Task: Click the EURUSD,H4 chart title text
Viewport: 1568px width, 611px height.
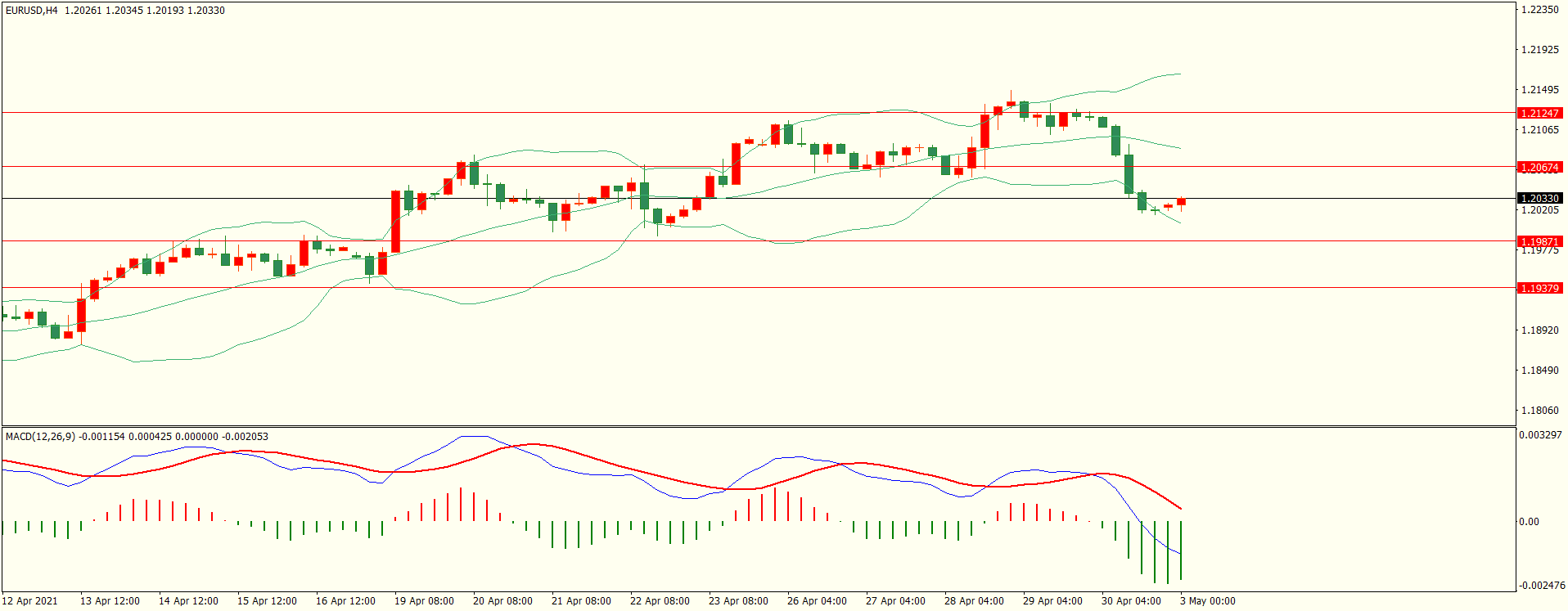Action: pos(32,11)
